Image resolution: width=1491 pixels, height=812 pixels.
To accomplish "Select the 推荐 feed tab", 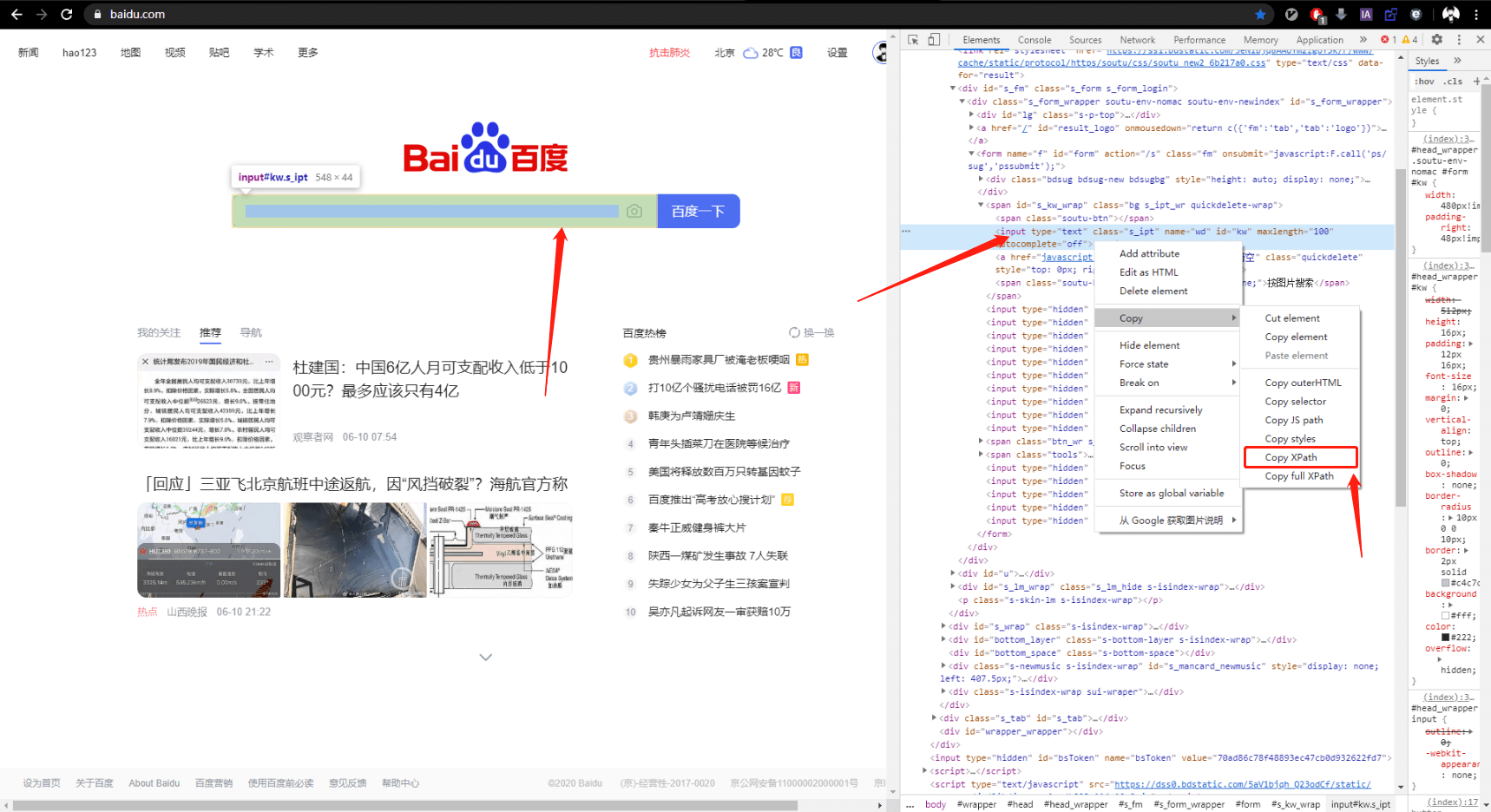I will click(x=210, y=332).
